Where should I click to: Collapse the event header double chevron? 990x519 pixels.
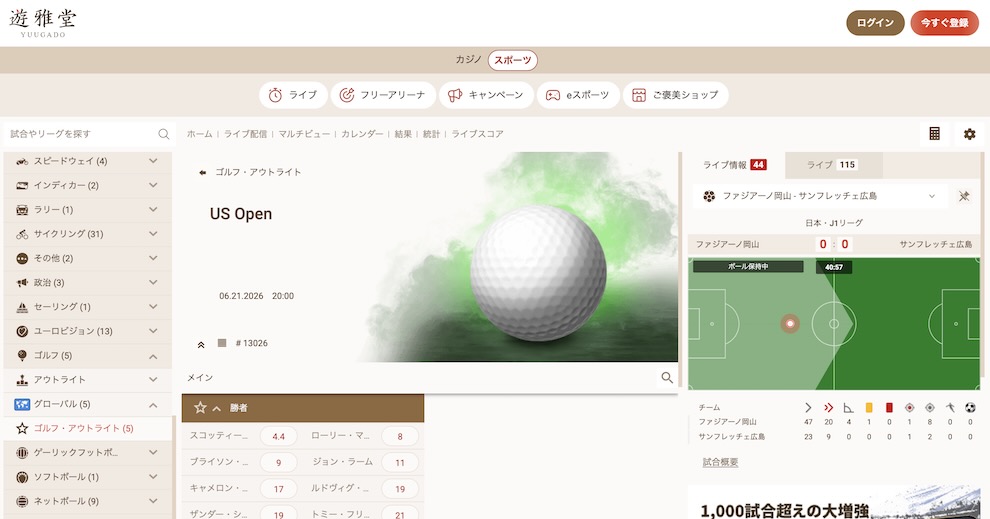201,345
